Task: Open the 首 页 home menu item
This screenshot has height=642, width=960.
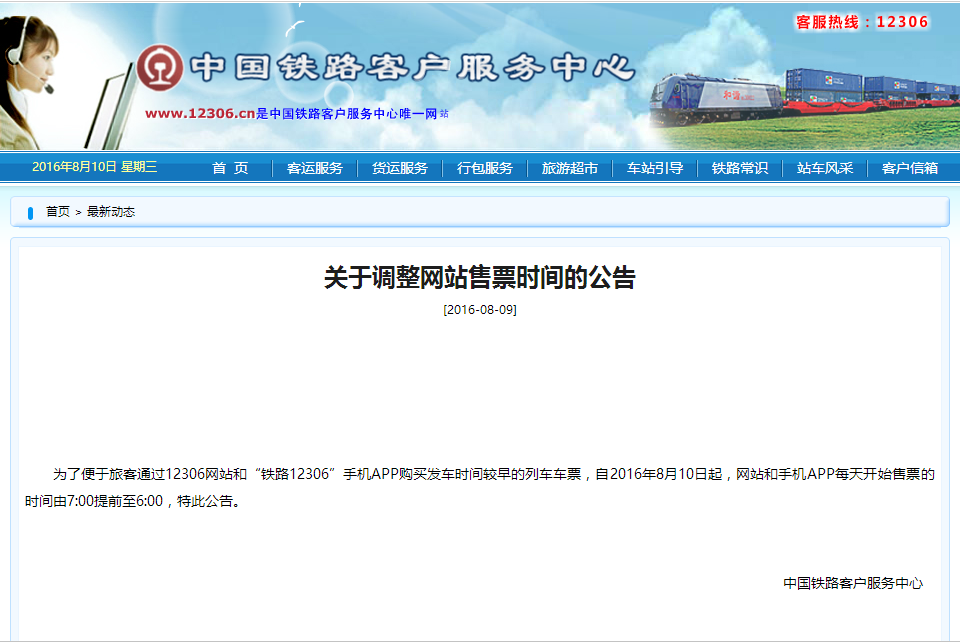Action: [x=230, y=168]
